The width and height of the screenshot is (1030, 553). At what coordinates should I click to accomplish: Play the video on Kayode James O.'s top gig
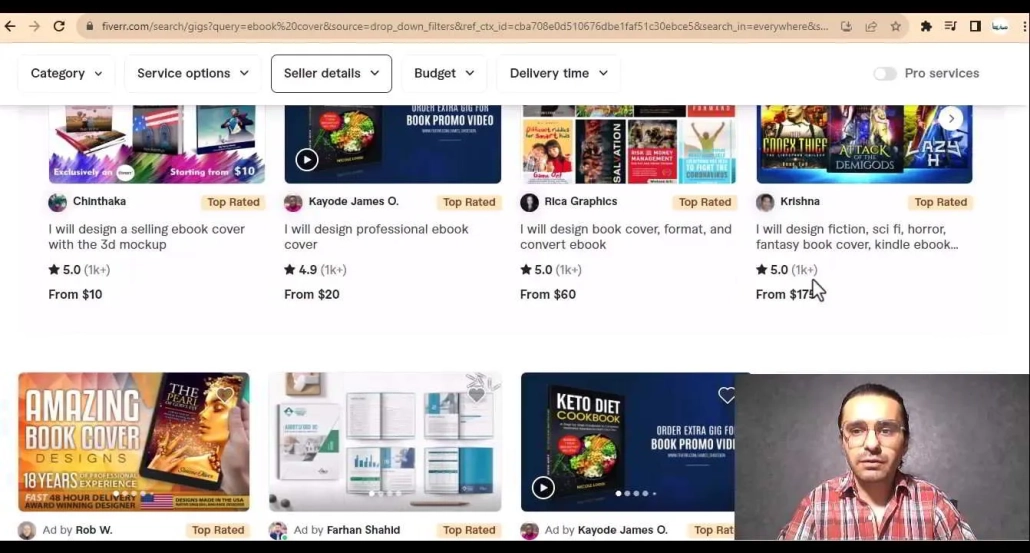coord(307,160)
